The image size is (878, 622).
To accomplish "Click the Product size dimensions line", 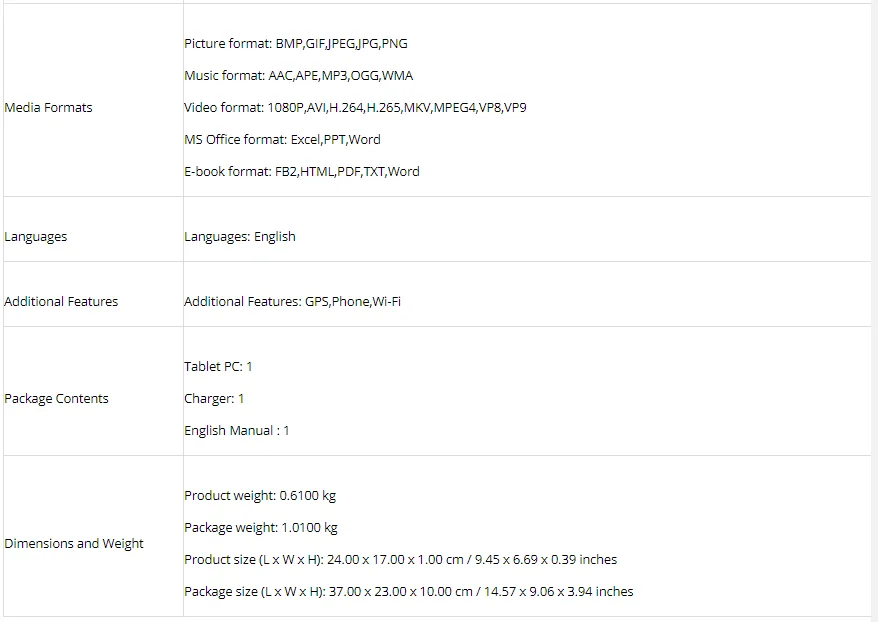I will 400,559.
